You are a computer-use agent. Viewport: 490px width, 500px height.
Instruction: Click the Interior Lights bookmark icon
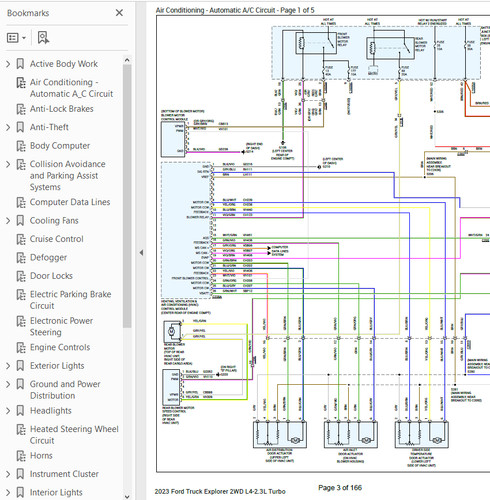coord(20,492)
